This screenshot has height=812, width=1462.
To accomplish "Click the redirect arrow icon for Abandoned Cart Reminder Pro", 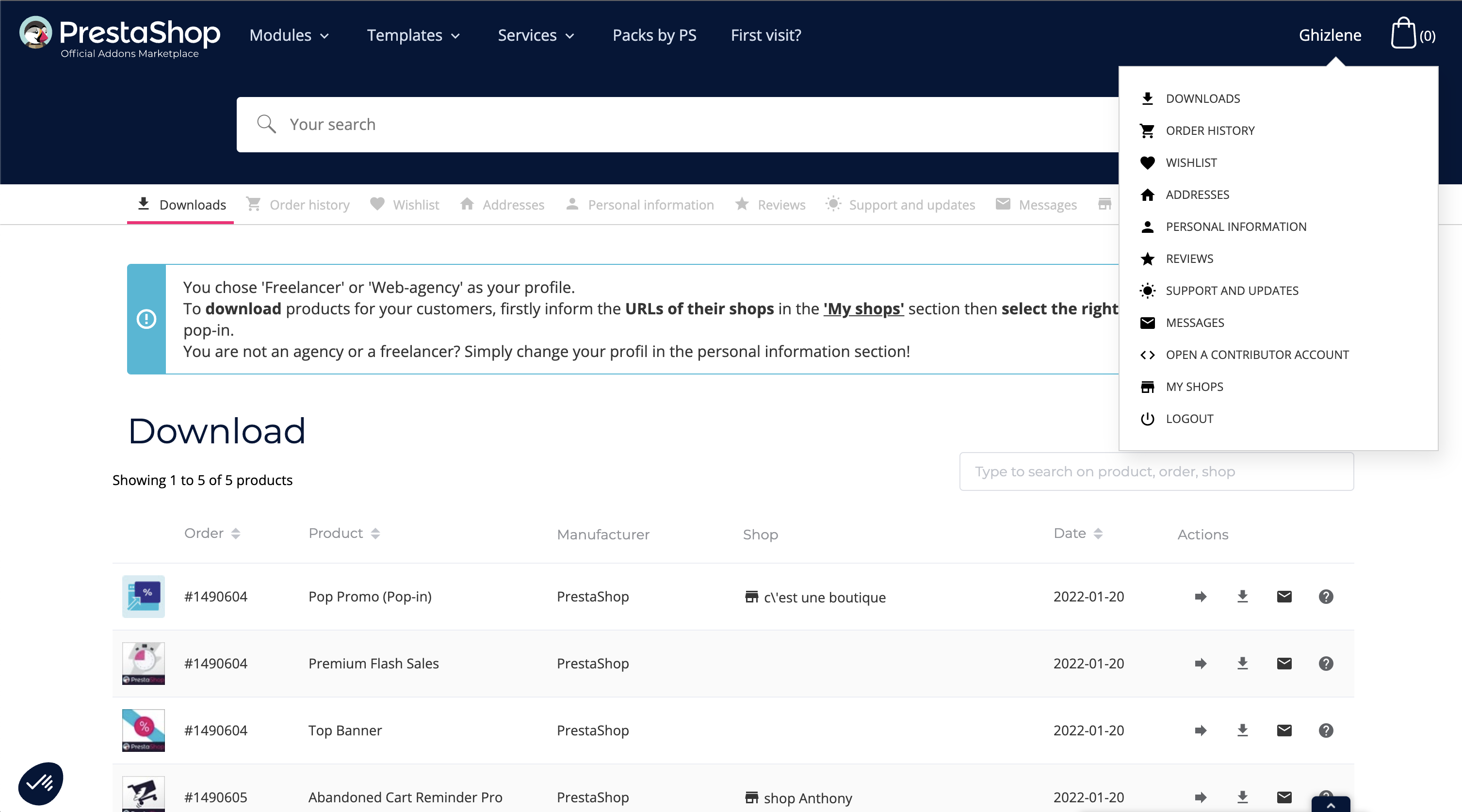I will tap(1201, 797).
